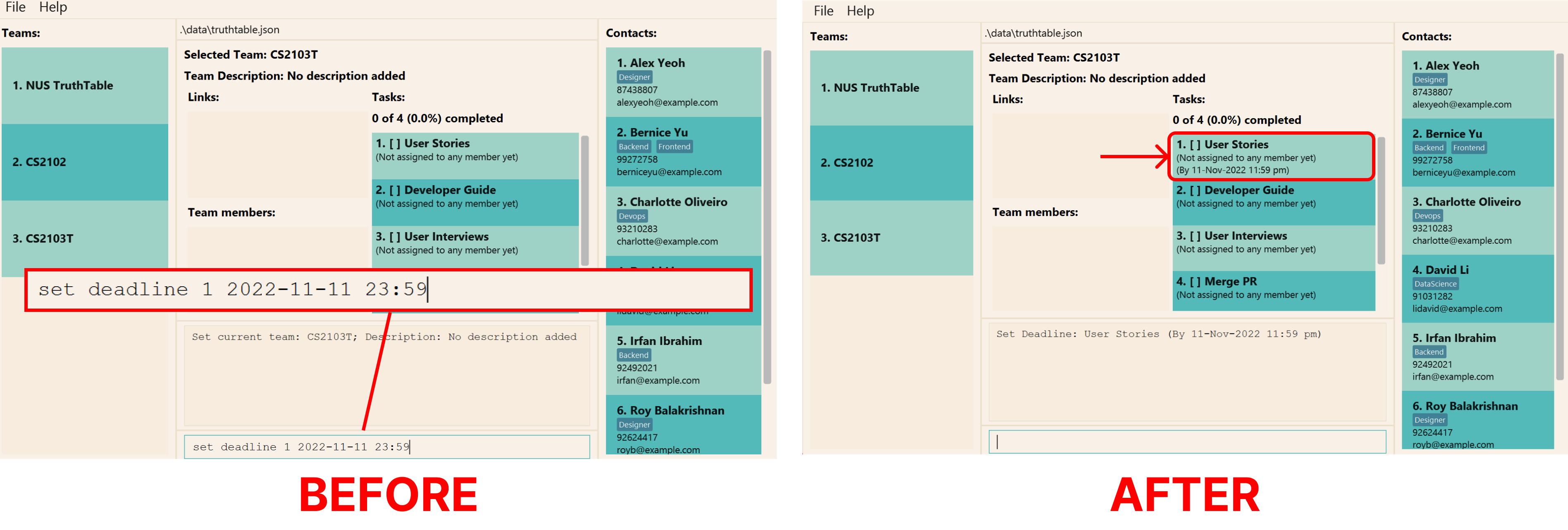Click Developer Guide task in BEFORE window

point(475,203)
